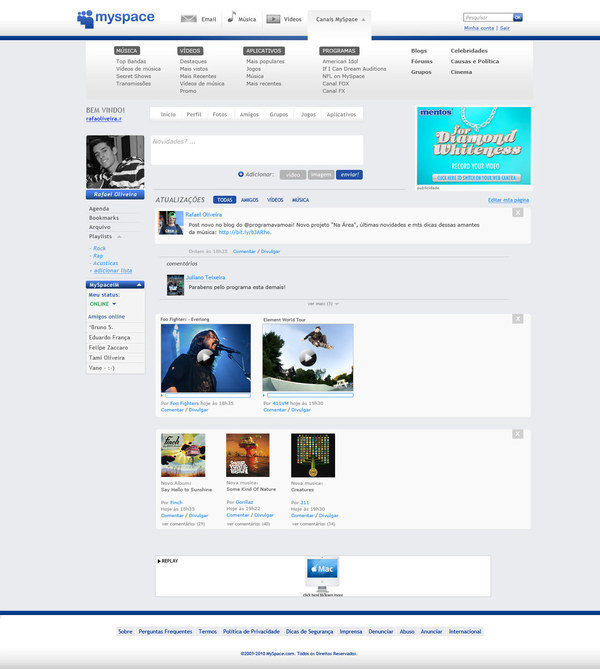The width and height of the screenshot is (600, 669).
Task: Select friend Tami Oliveira
Action: (x=107, y=358)
